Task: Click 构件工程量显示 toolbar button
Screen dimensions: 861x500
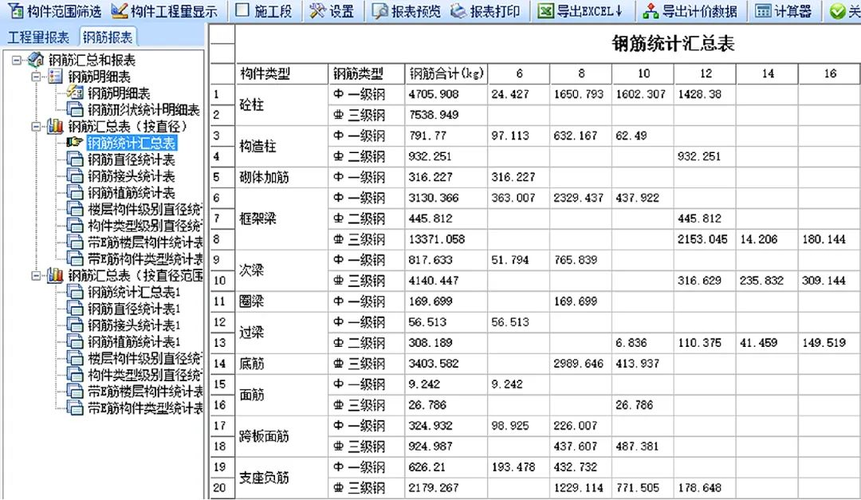Action: [x=164, y=10]
